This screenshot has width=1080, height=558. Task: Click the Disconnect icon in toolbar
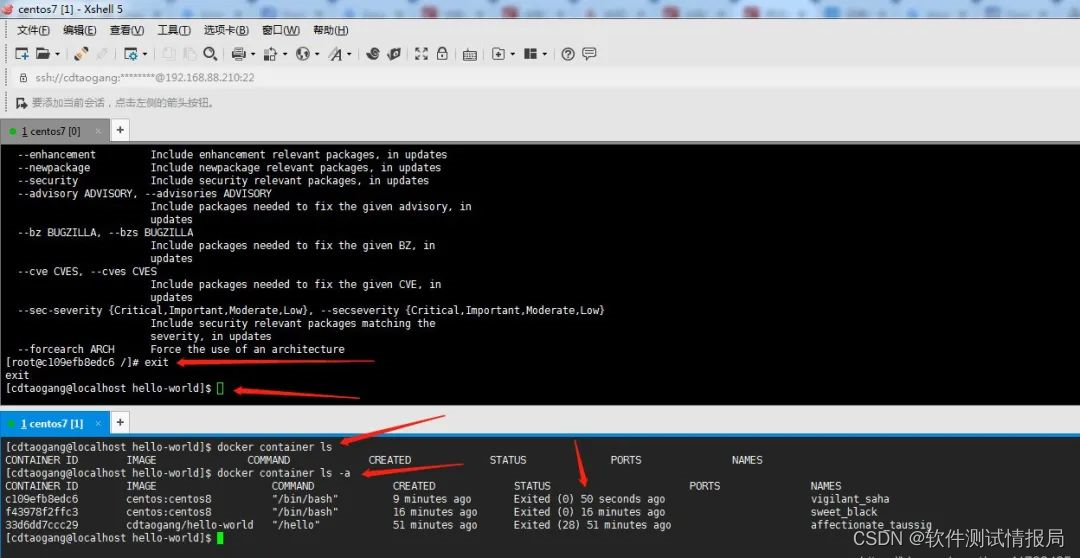[x=102, y=54]
